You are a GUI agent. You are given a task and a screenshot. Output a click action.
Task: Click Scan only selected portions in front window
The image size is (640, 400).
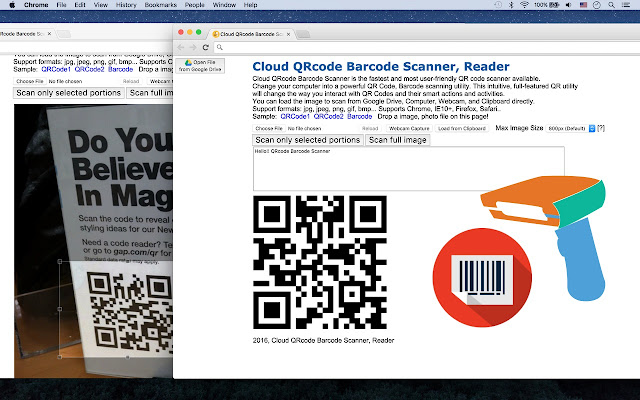pos(307,140)
